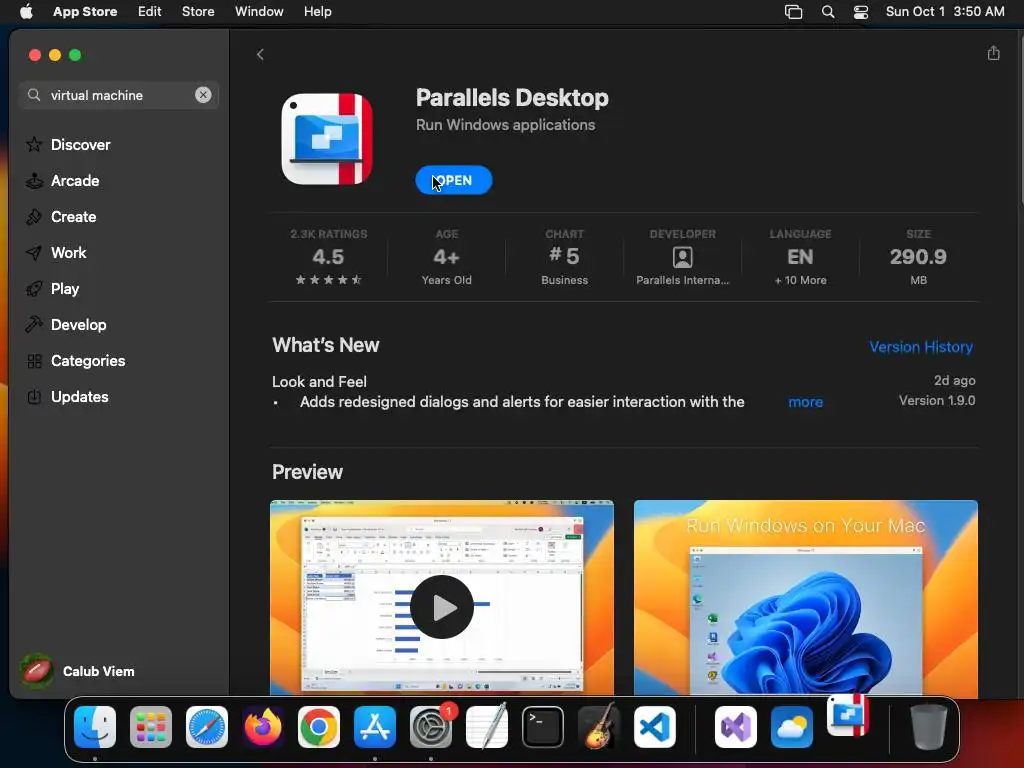This screenshot has height=768, width=1024.
Task: Open the Edit menu
Action: pos(150,12)
